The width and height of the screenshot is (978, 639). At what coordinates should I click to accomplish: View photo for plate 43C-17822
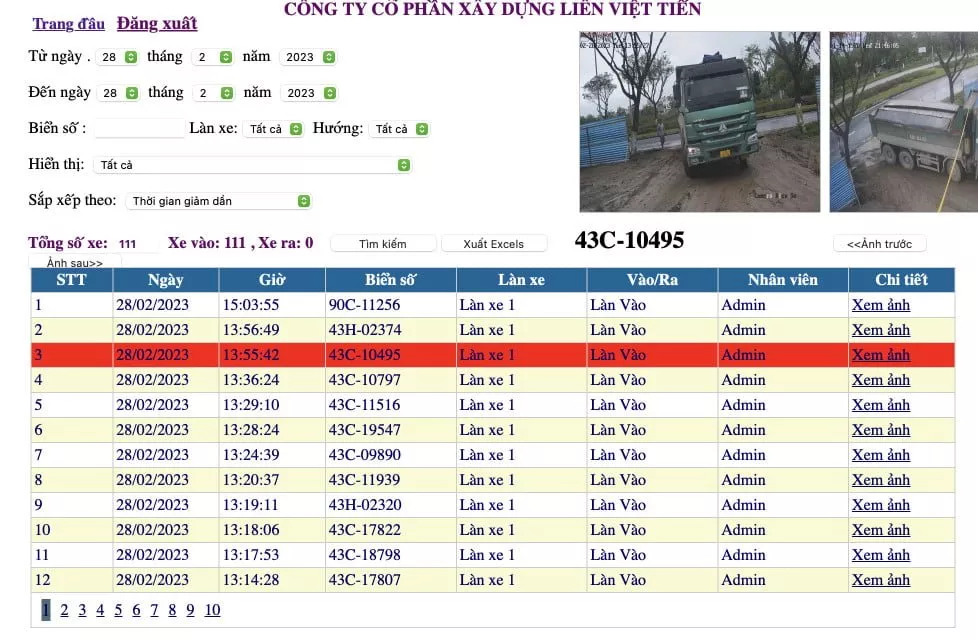point(881,530)
